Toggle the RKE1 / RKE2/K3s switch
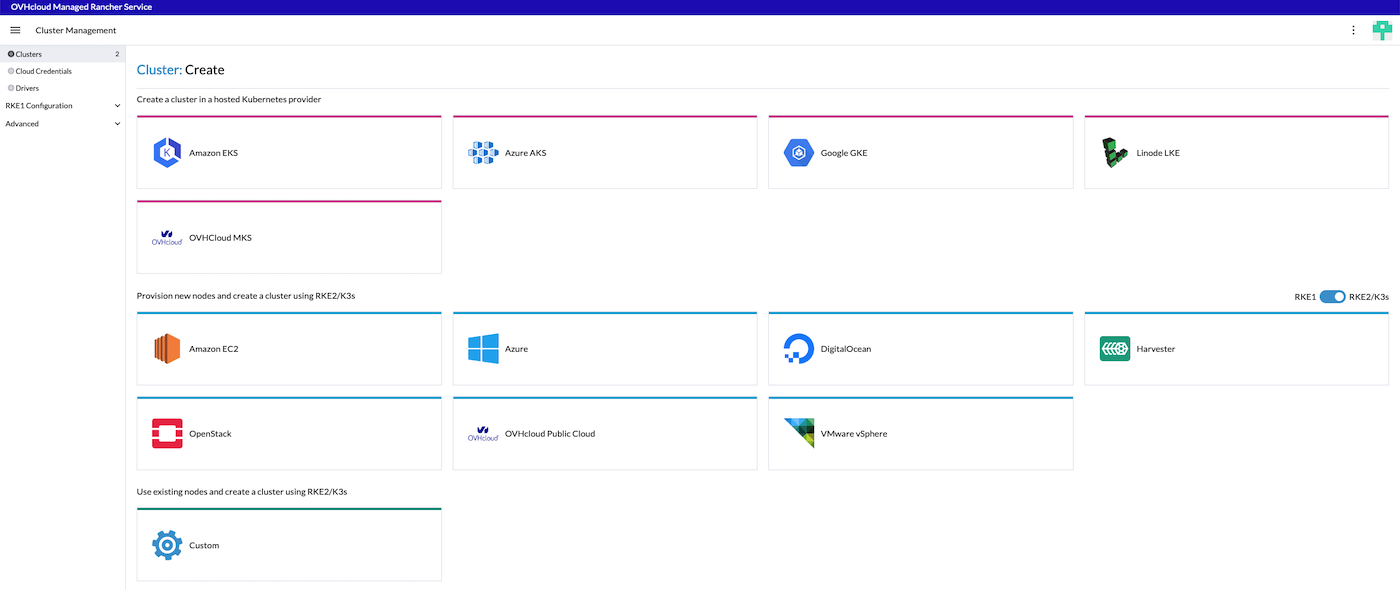The image size is (1400, 590). [x=1332, y=297]
